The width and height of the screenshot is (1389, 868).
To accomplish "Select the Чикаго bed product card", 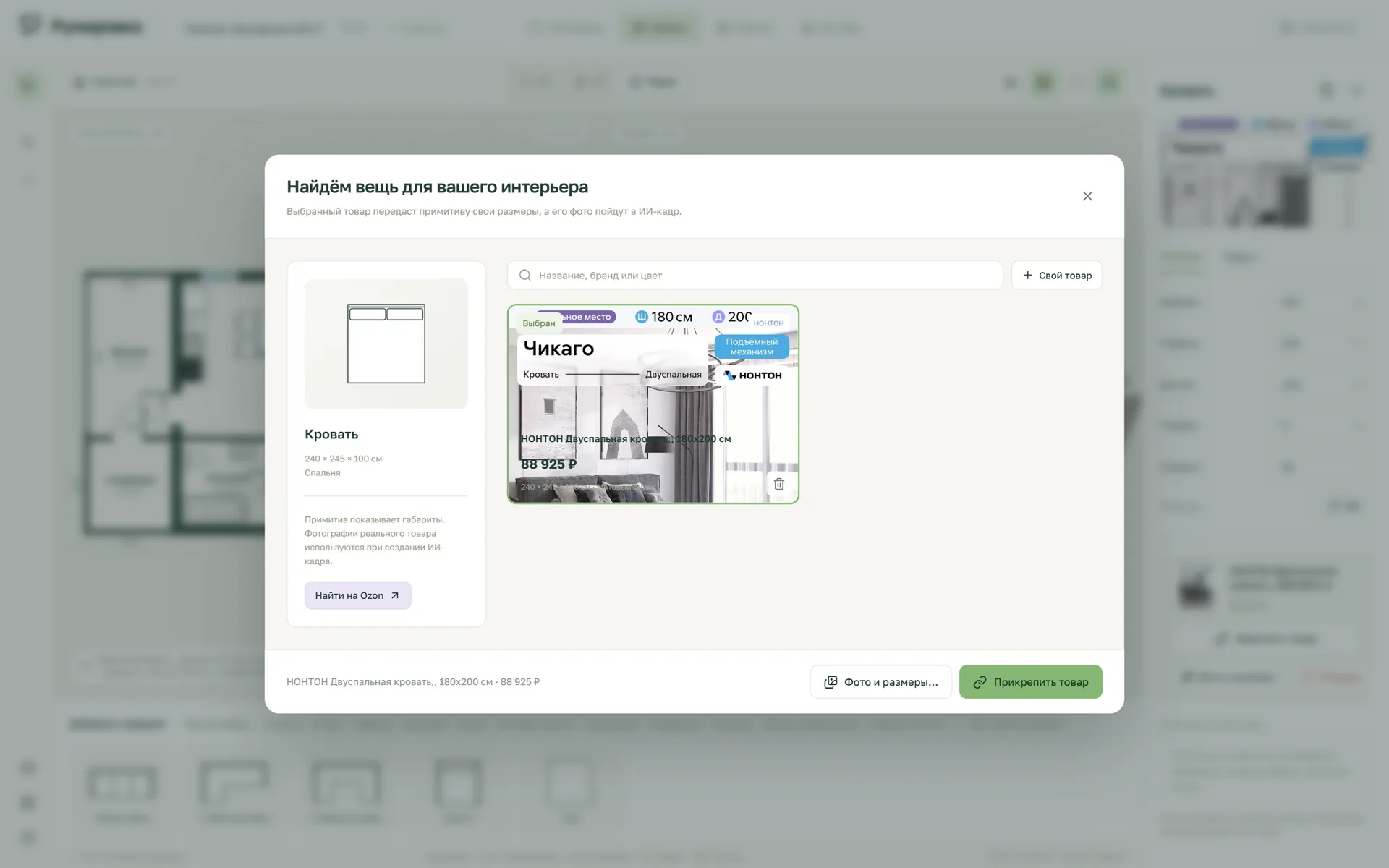I will coord(653,404).
